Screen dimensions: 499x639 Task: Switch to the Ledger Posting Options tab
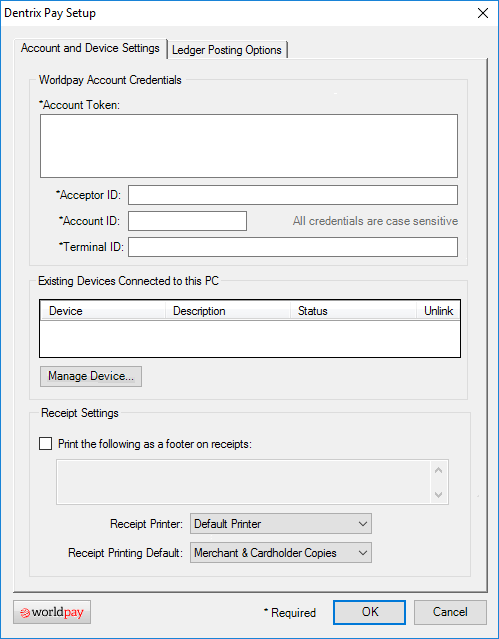pos(227,50)
